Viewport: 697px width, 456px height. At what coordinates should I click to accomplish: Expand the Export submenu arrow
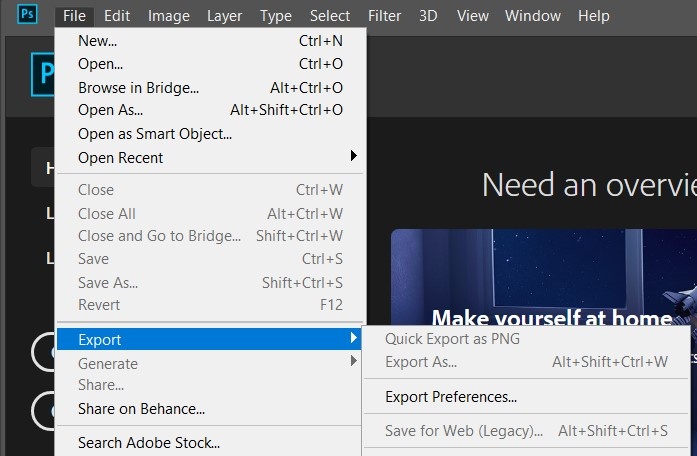pyautogui.click(x=353, y=339)
